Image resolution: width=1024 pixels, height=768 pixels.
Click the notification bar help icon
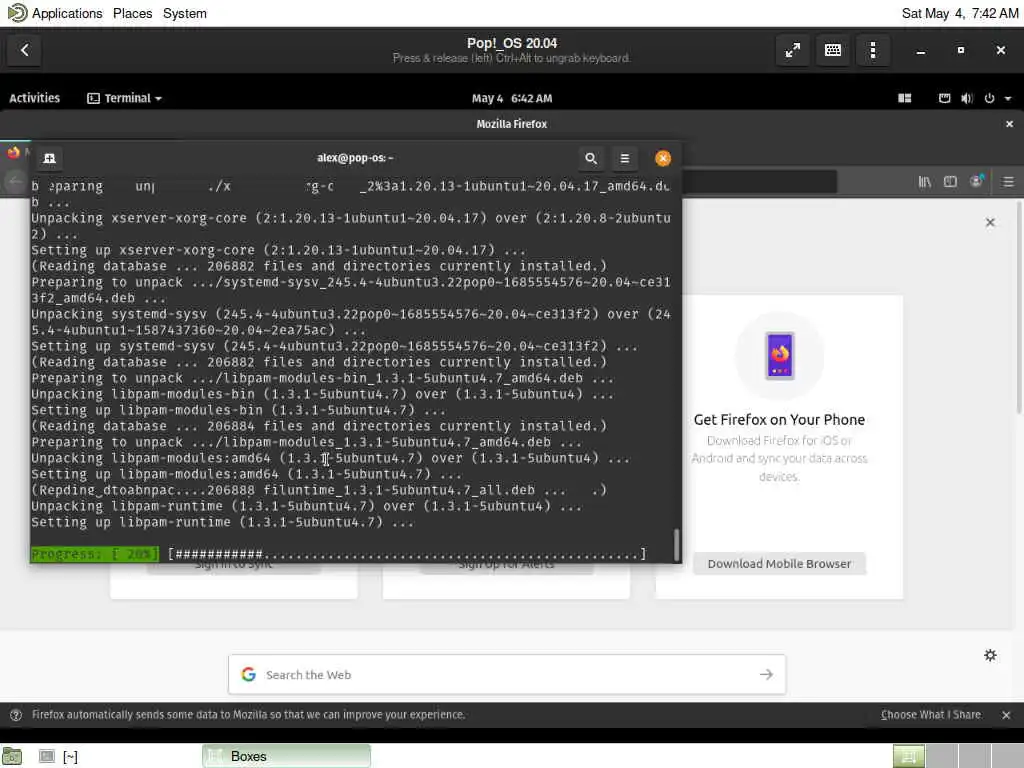coord(16,715)
